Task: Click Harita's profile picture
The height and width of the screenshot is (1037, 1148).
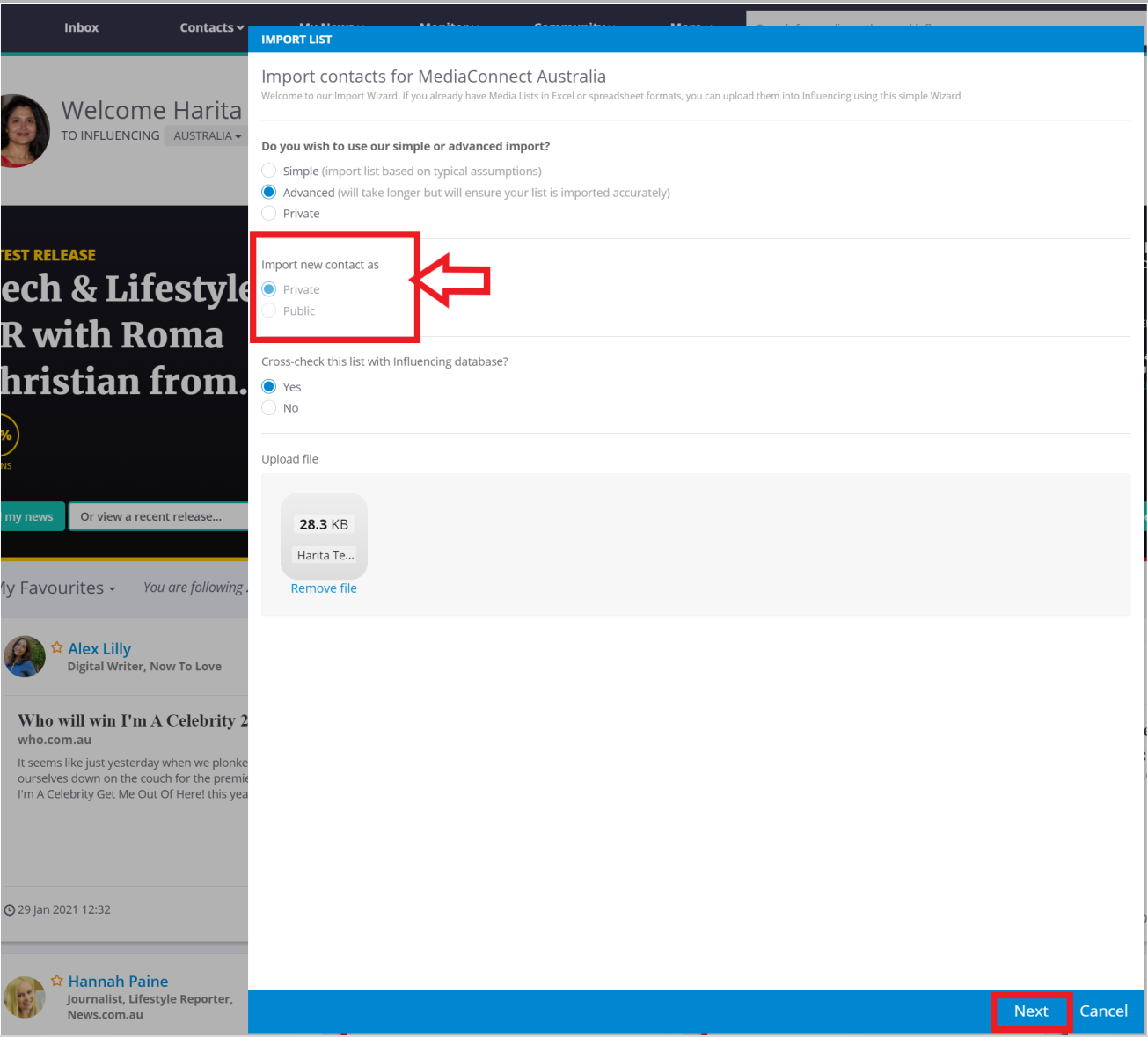Action: click(x=25, y=131)
